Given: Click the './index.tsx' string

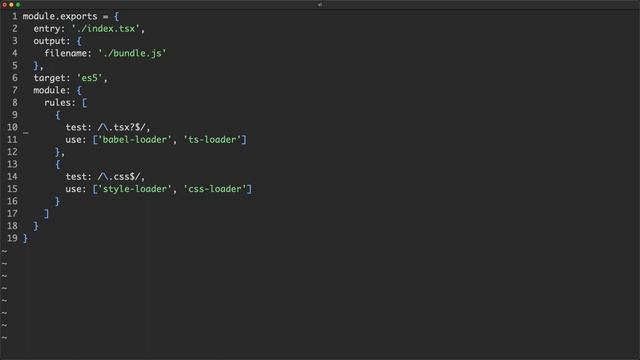Looking at the screenshot, I should coord(106,29).
